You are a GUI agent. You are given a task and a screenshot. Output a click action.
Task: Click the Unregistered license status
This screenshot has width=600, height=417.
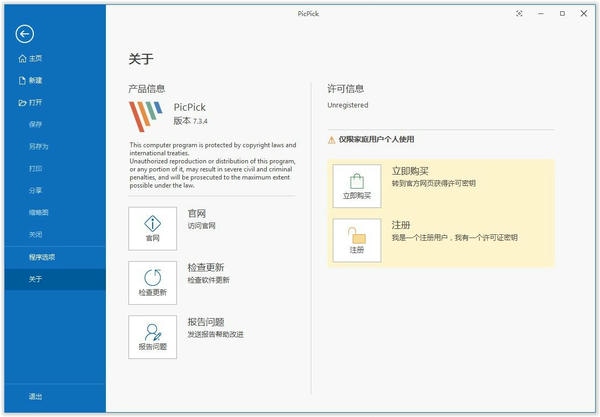[348, 105]
